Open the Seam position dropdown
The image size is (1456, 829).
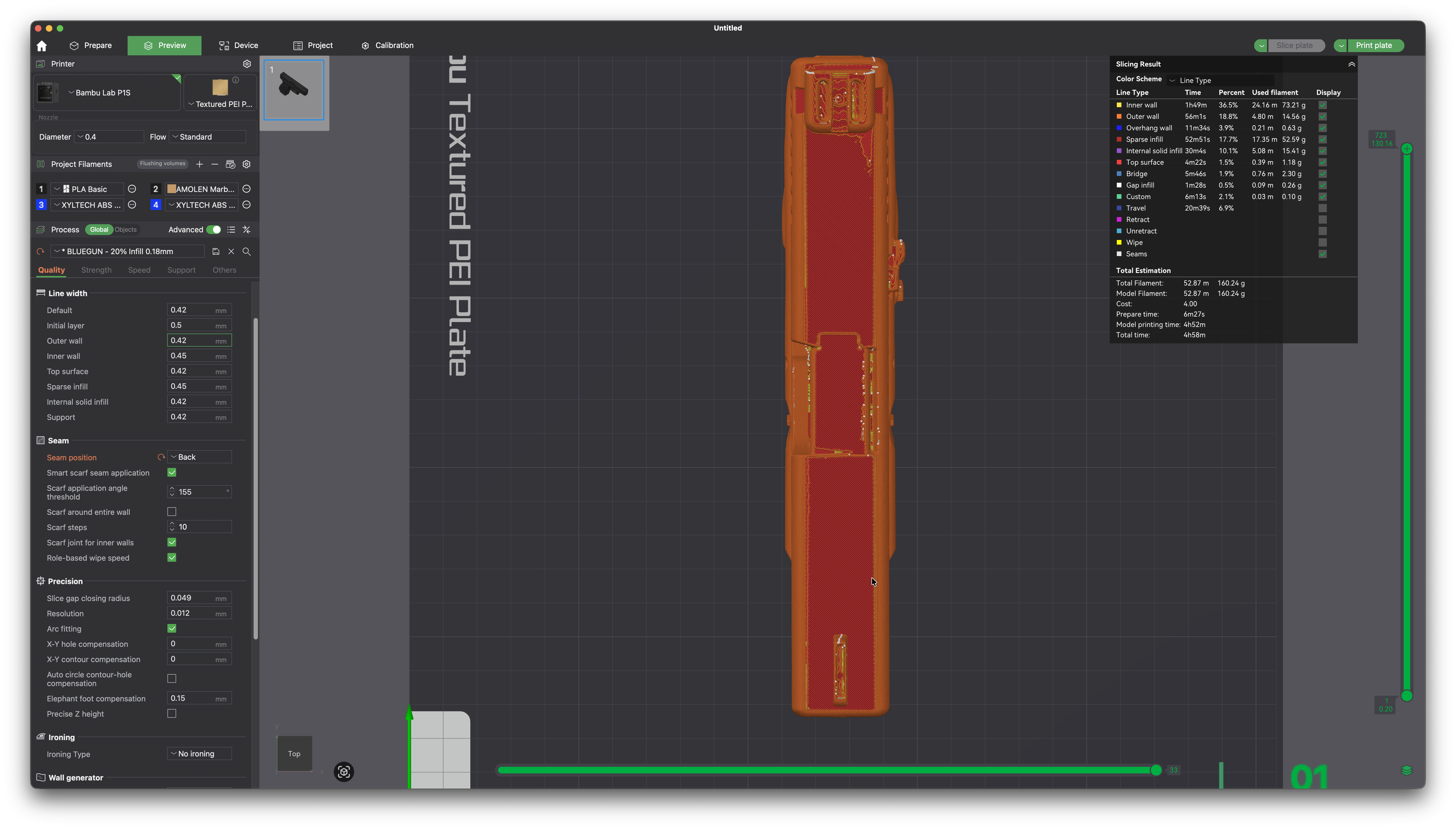click(x=200, y=457)
